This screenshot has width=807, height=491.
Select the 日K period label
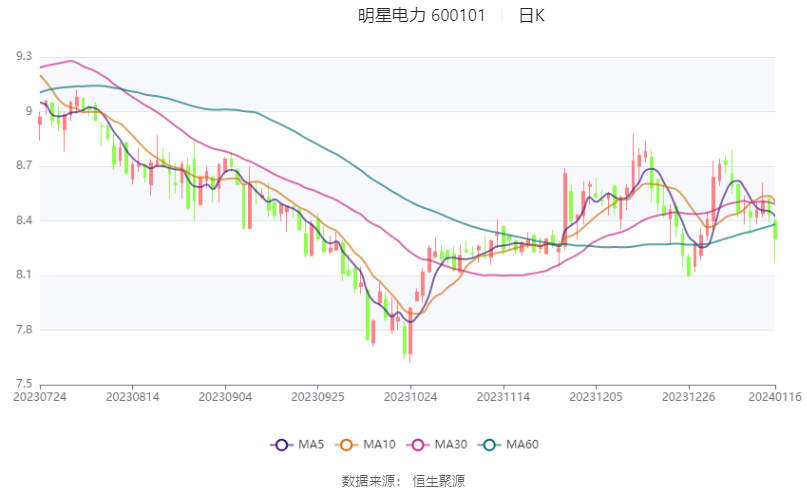531,15
